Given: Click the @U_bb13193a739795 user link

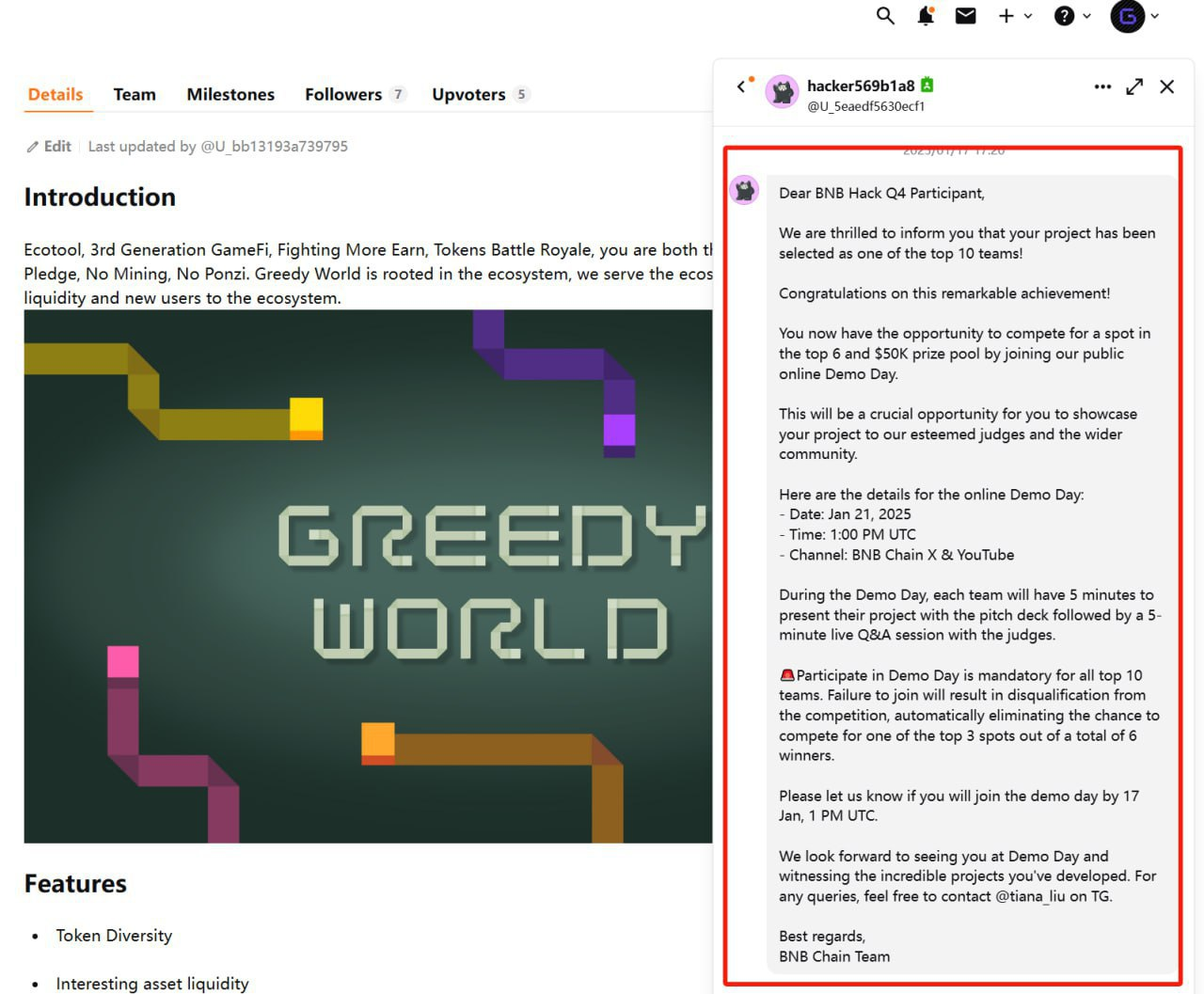Looking at the screenshot, I should (274, 147).
